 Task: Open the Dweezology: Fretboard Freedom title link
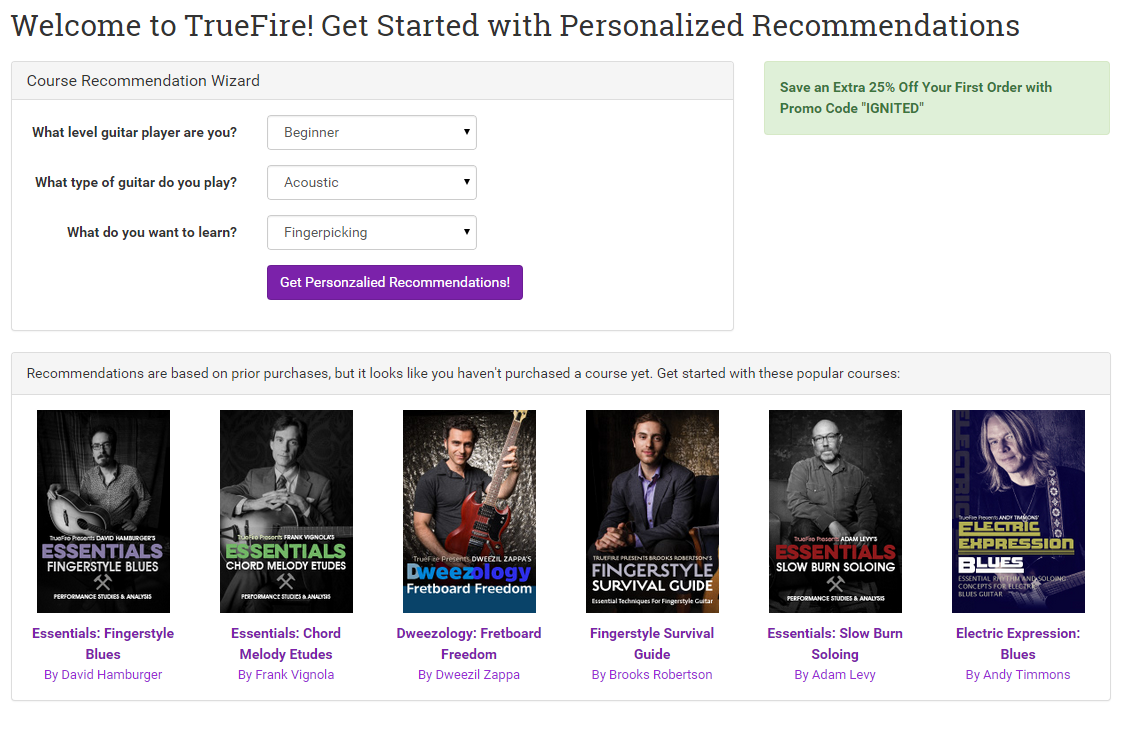469,643
